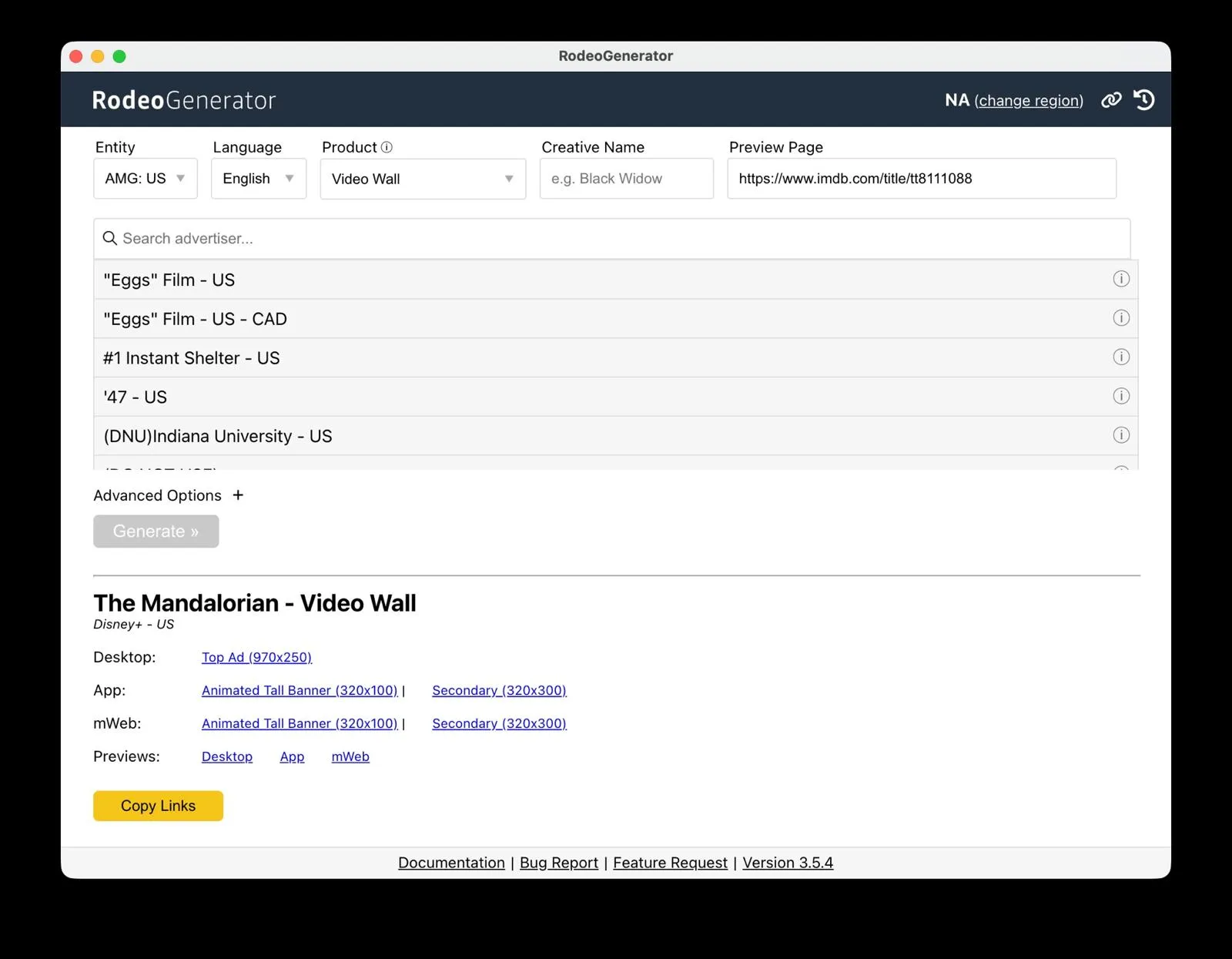This screenshot has width=1232, height=959.
Task: Open the Product dropdown Video Wall
Action: [423, 179]
